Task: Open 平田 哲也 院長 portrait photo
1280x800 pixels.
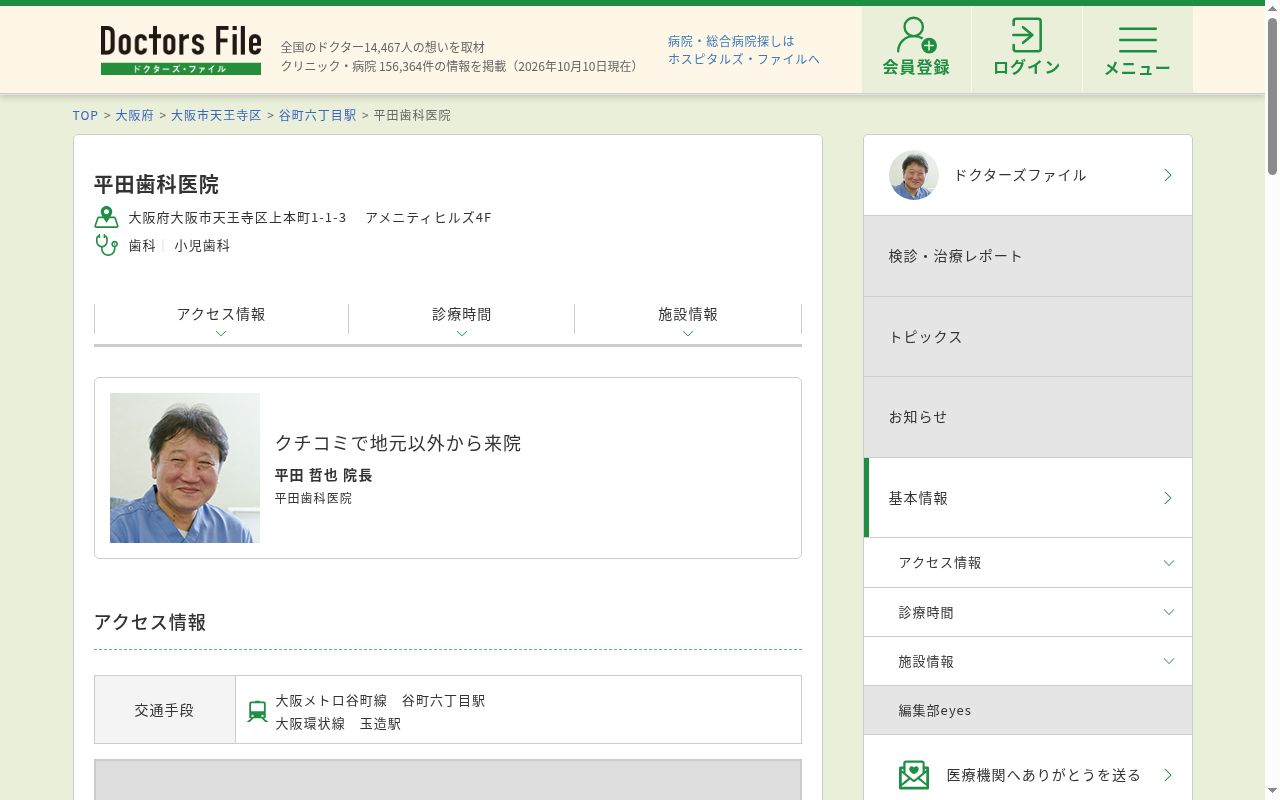Action: pyautogui.click(x=185, y=468)
